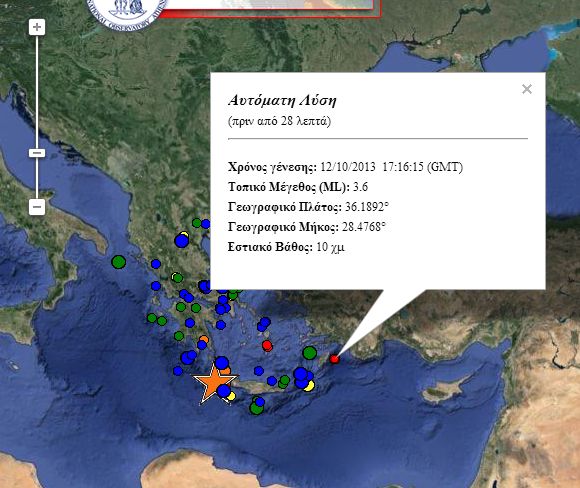Image resolution: width=580 pixels, height=488 pixels.
Task: Click the red marker at the popup pointer tip
Action: [334, 359]
